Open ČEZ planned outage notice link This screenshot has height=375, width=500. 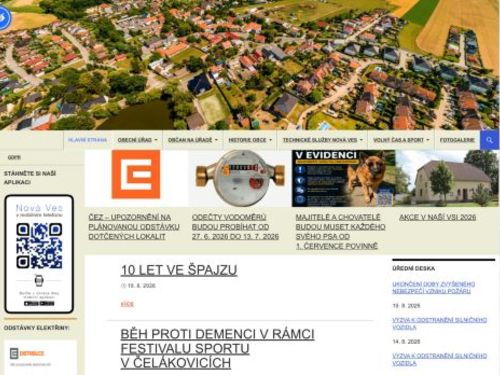[x=134, y=227]
